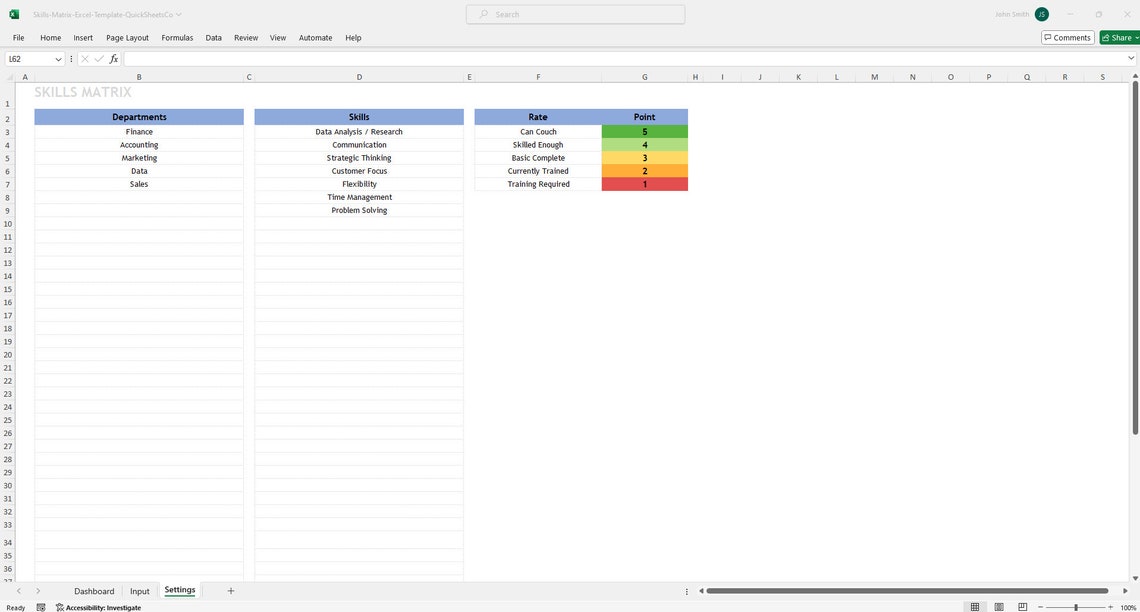Click the Enter checkmark in formula bar

tap(99, 59)
